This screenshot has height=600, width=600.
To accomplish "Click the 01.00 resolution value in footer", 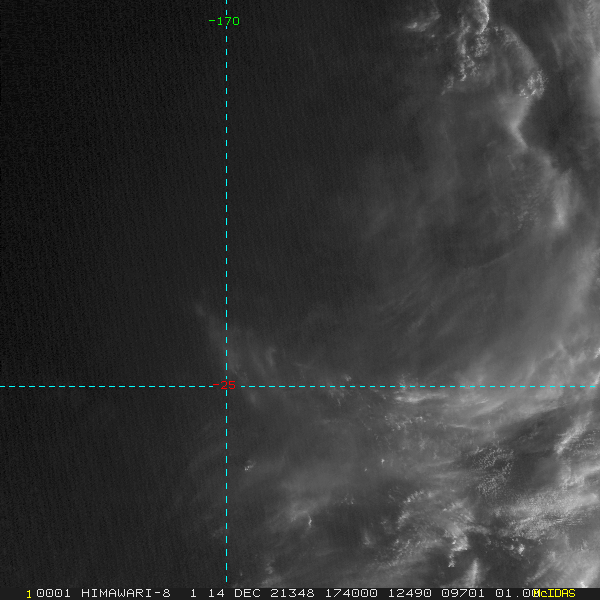I will (x=511, y=593).
